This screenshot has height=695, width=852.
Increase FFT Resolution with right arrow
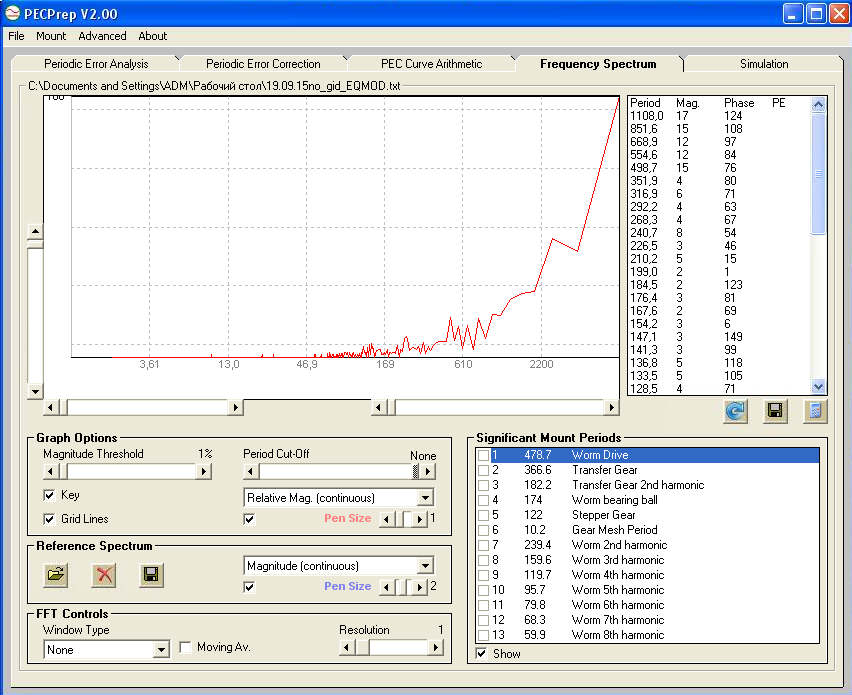tap(435, 647)
